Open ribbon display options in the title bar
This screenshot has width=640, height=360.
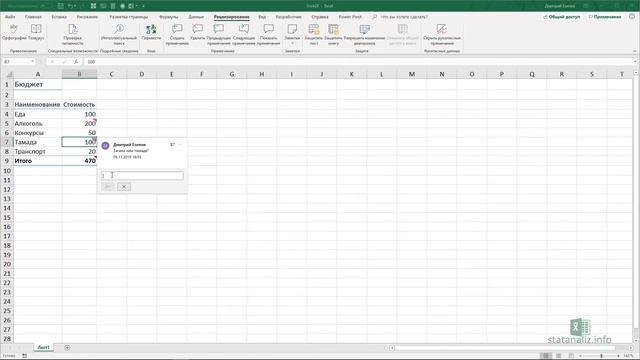586,6
